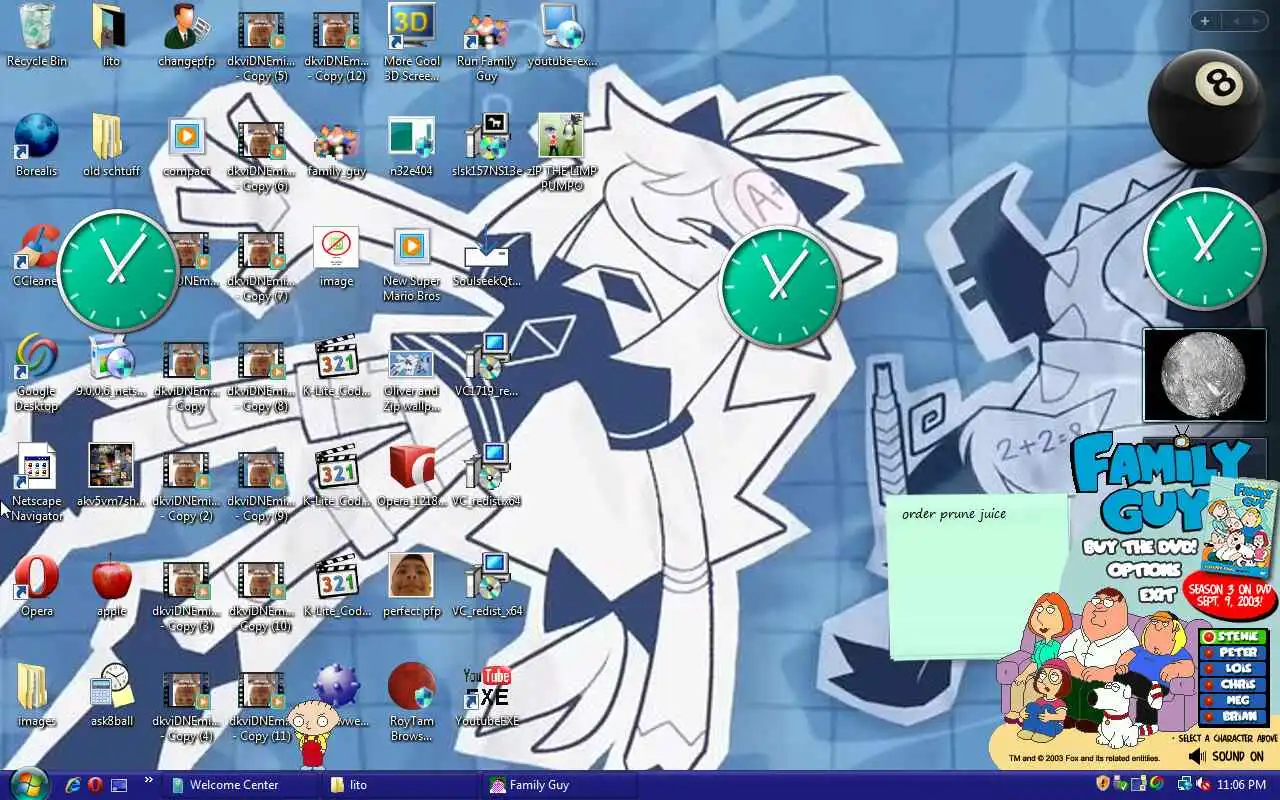This screenshot has width=1280, height=800.
Task: Select the LOIS character option
Action: 1234,669
